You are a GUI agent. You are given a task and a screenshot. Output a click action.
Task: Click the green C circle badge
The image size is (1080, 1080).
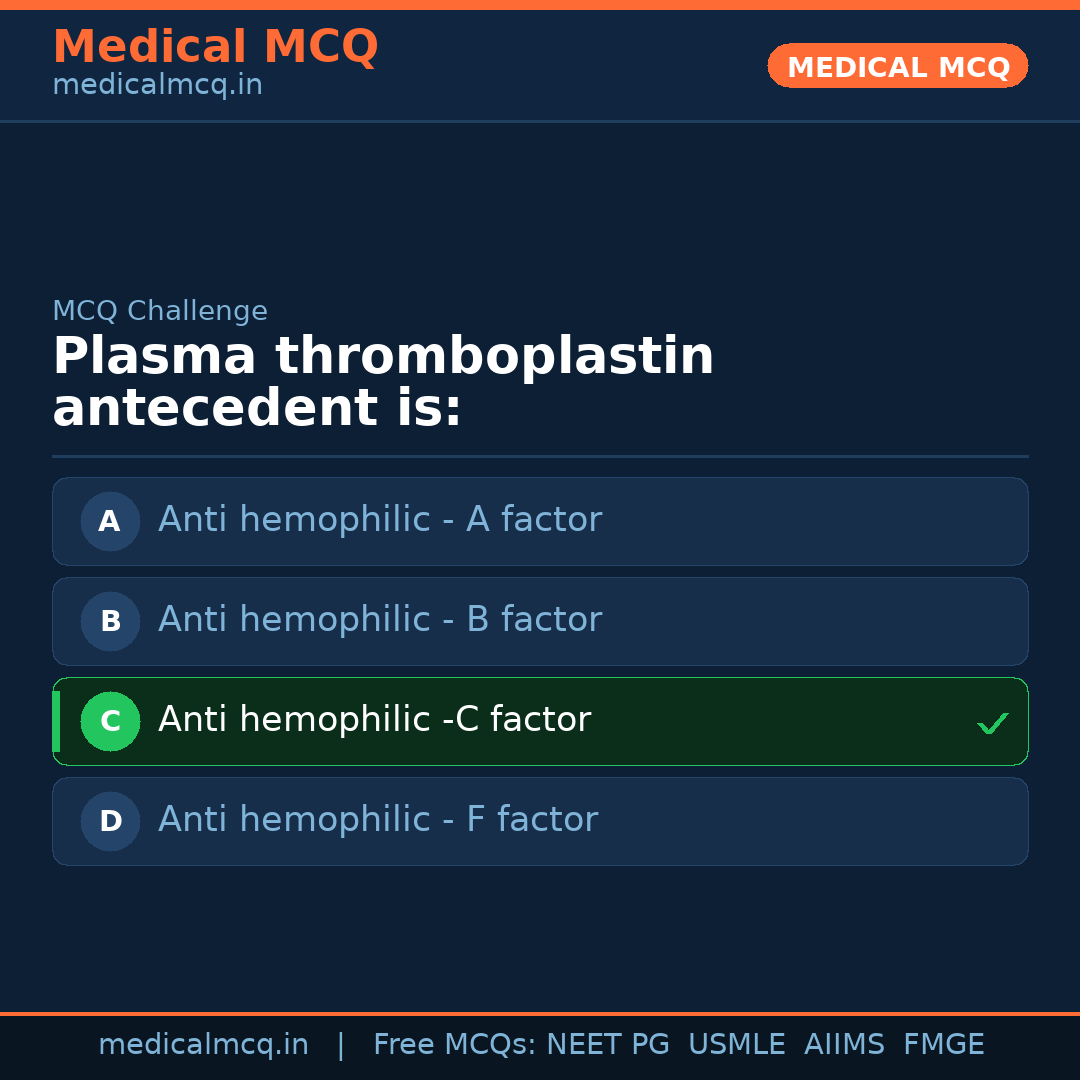coord(110,721)
